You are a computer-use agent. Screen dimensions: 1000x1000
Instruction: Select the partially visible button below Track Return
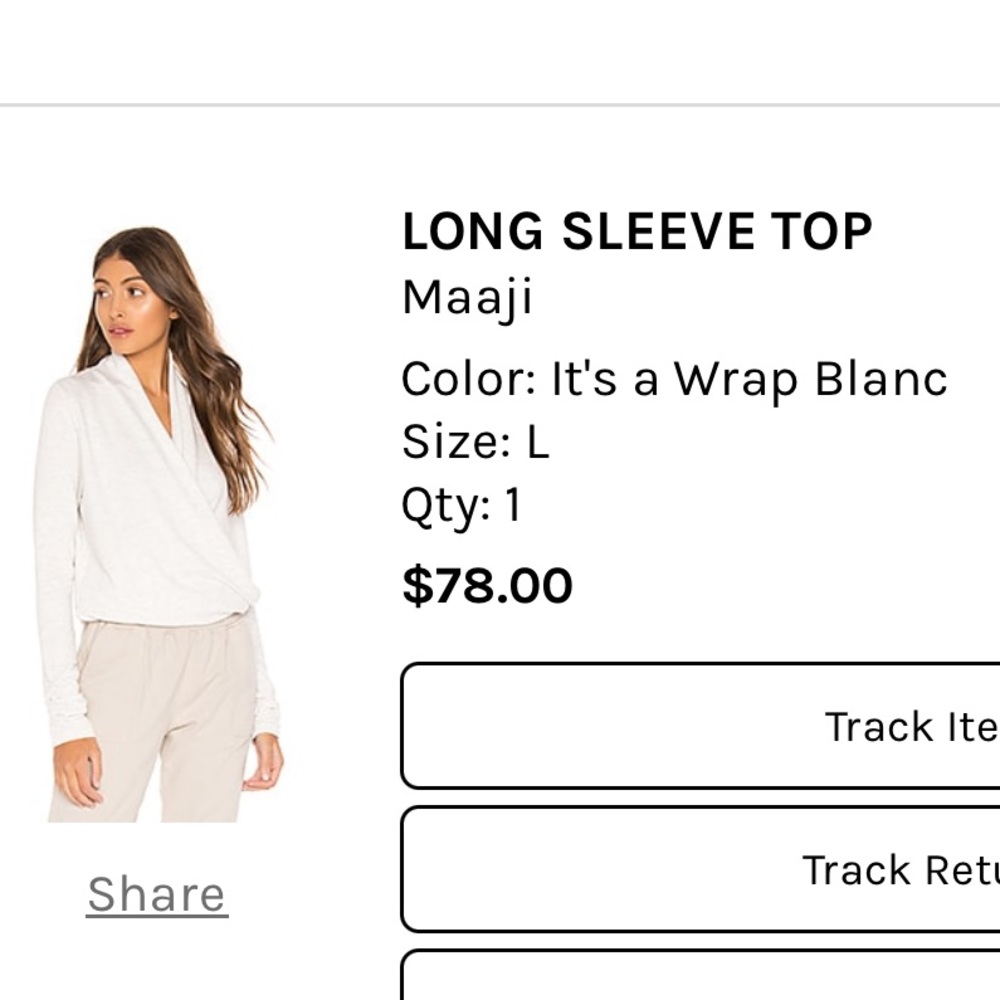tap(700, 975)
